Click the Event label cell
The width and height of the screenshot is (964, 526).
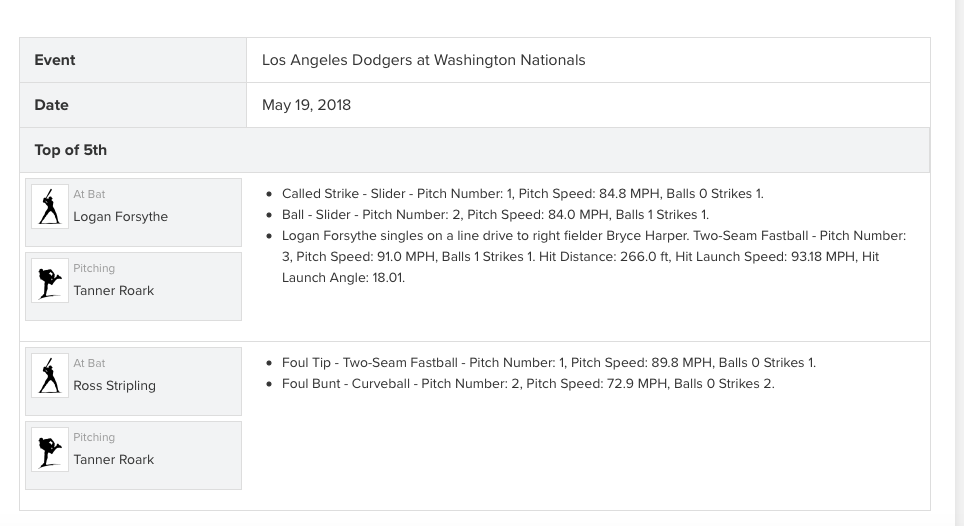pos(133,60)
